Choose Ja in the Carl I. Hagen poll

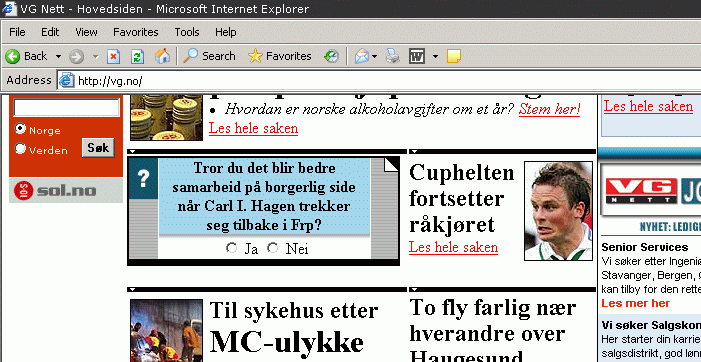pyautogui.click(x=232, y=248)
